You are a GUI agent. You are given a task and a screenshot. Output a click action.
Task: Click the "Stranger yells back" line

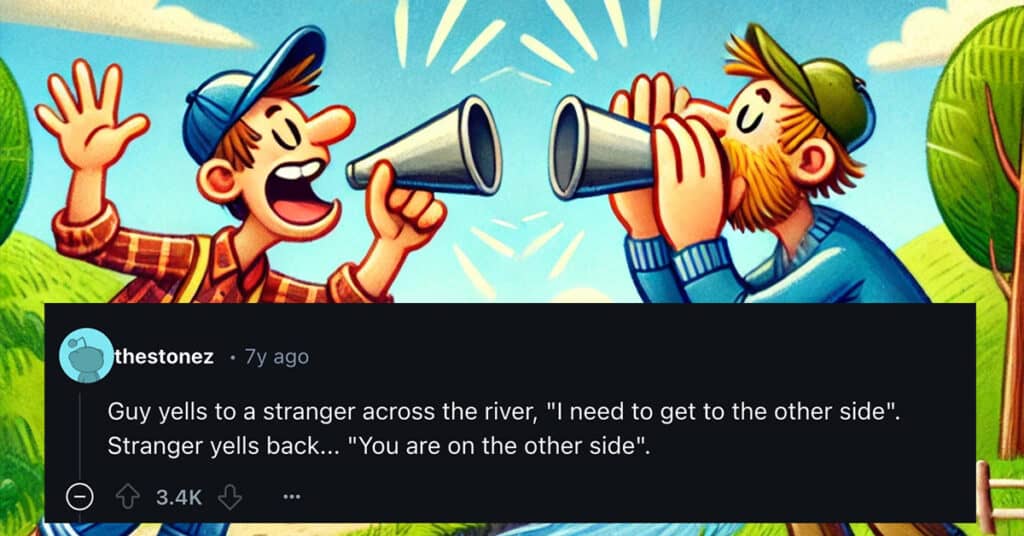[379, 446]
